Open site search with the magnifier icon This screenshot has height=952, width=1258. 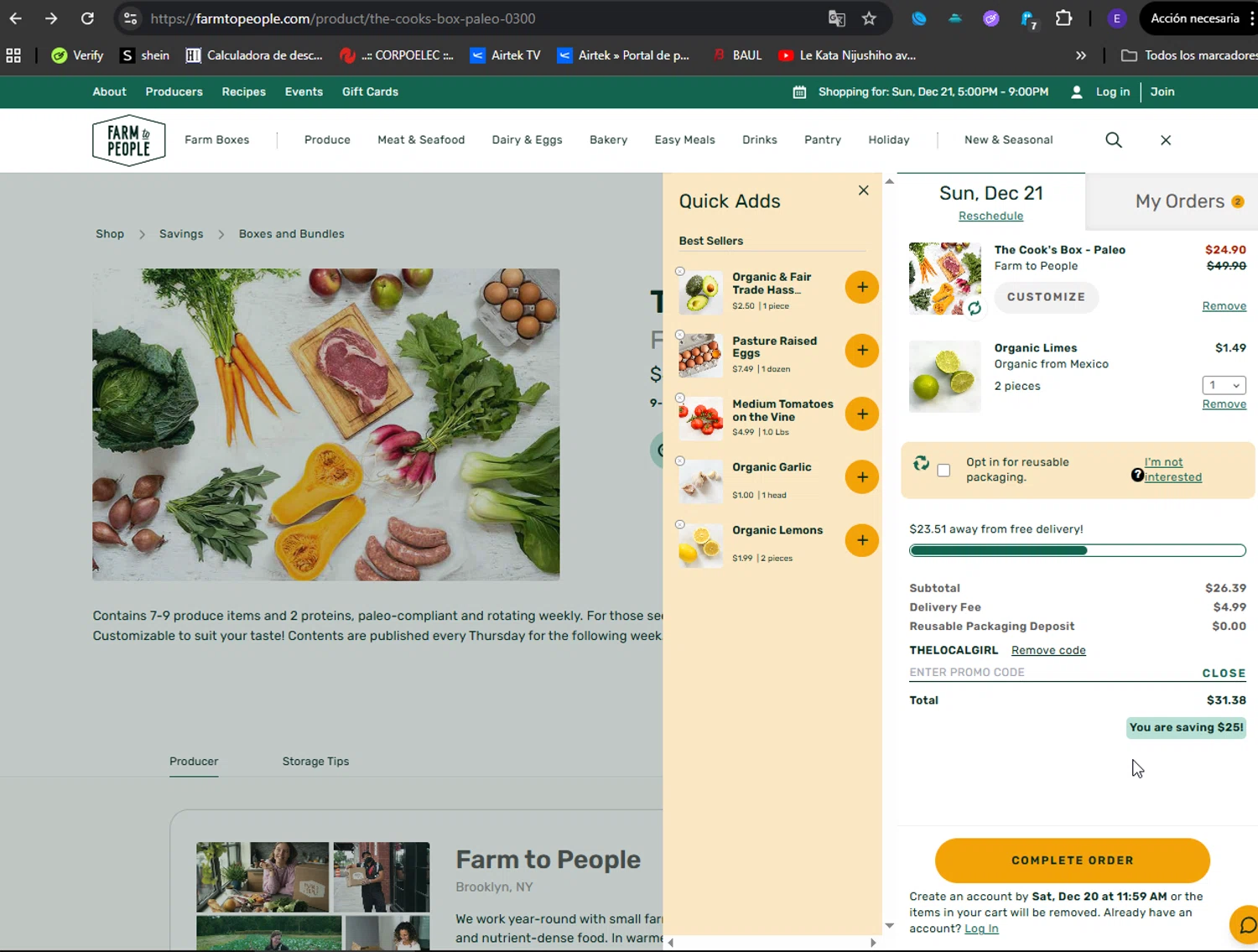[1114, 140]
